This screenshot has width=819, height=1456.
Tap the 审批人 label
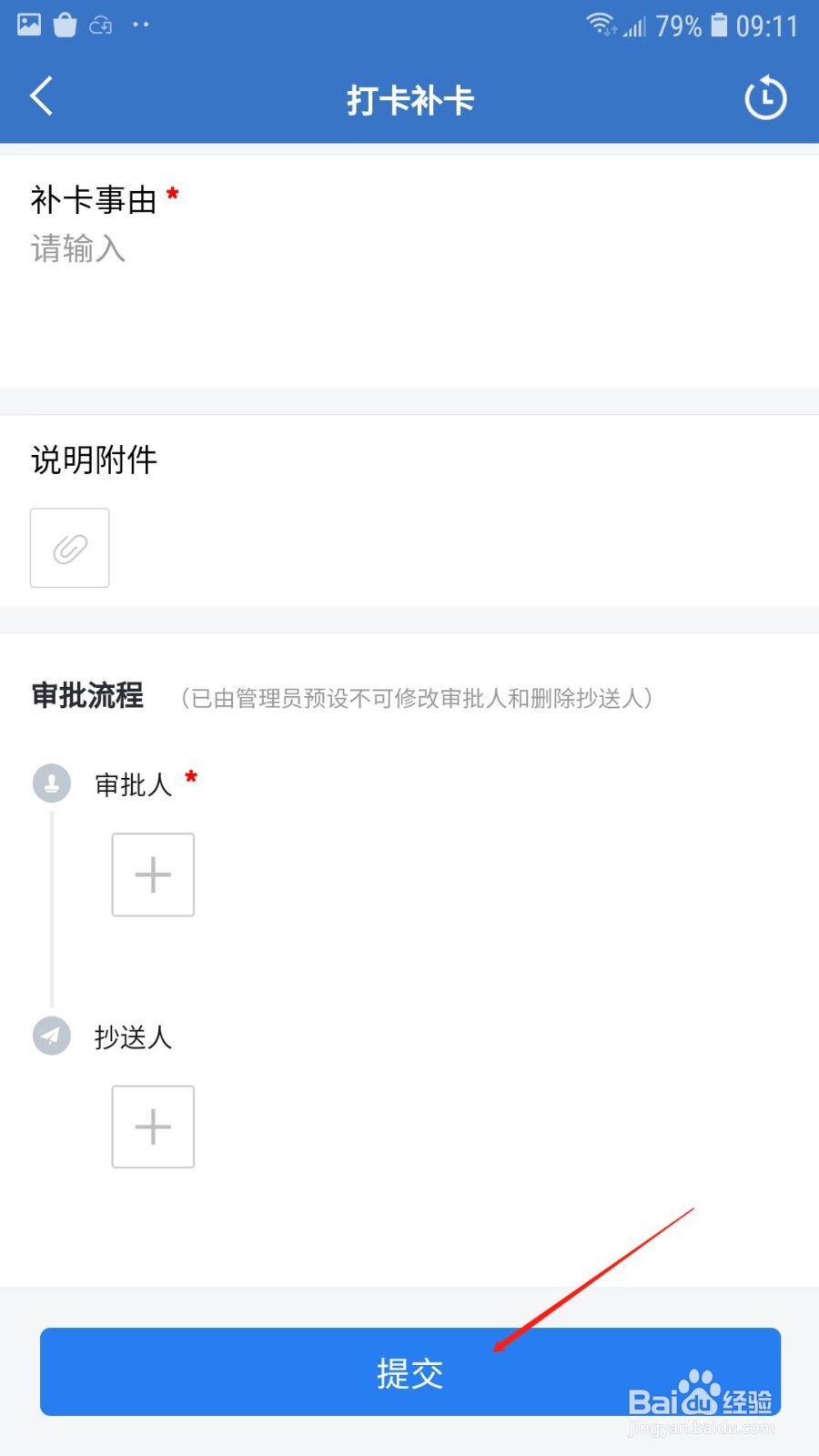[x=133, y=784]
